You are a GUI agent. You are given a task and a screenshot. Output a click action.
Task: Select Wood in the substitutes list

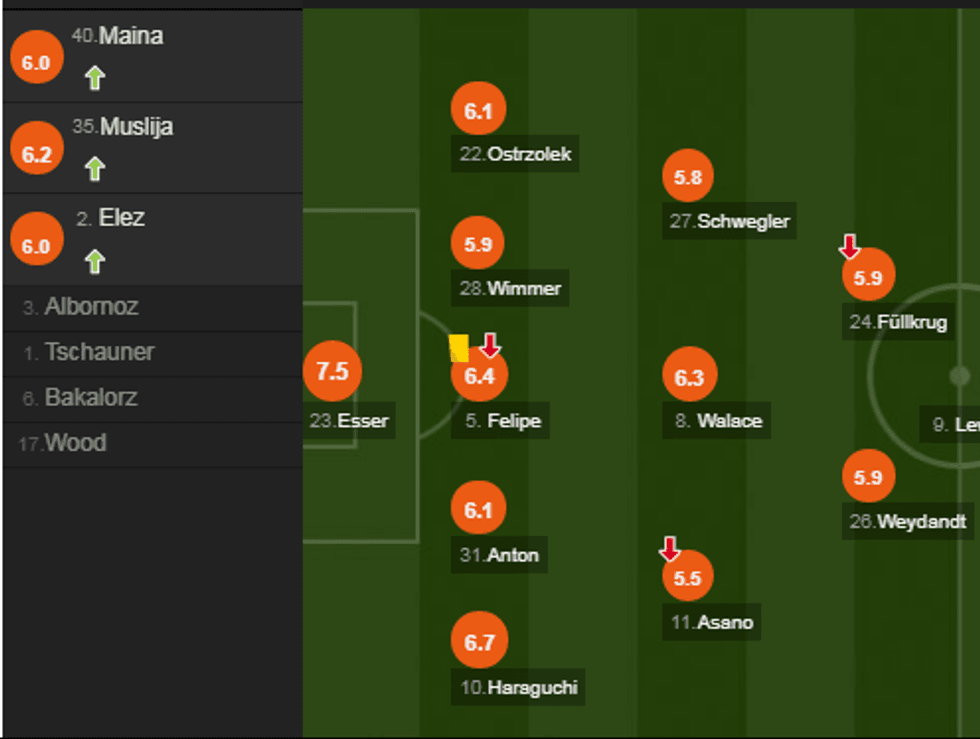tap(75, 443)
